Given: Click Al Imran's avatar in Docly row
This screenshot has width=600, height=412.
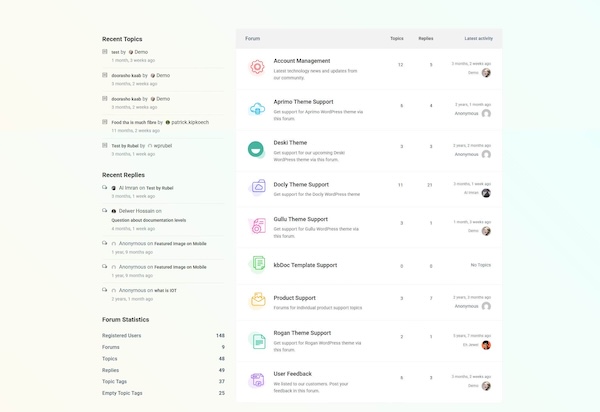Looking at the screenshot, I should 486,193.
